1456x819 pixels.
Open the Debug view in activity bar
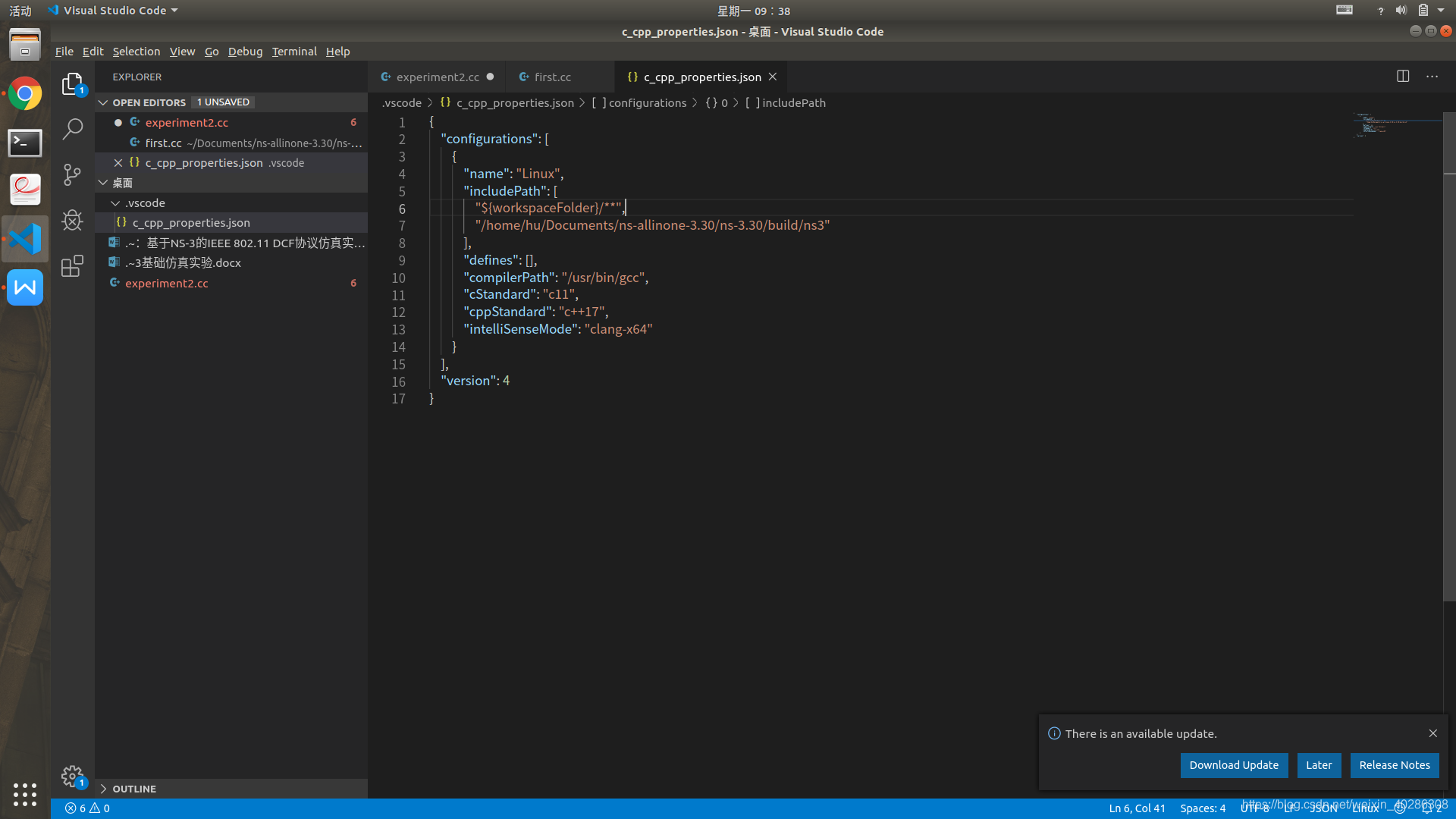pyautogui.click(x=72, y=221)
